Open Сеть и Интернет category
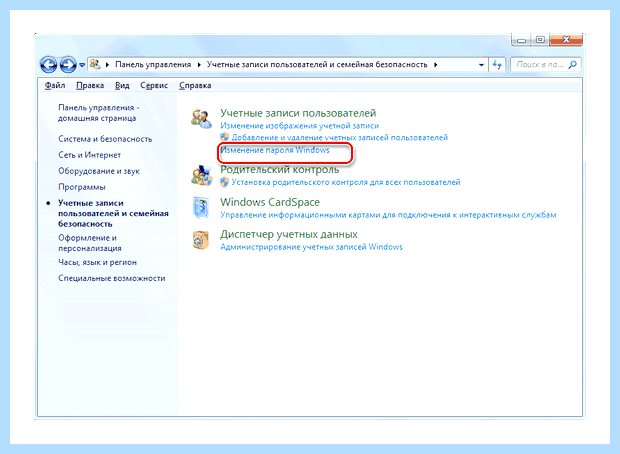620x454 pixels. click(89, 155)
